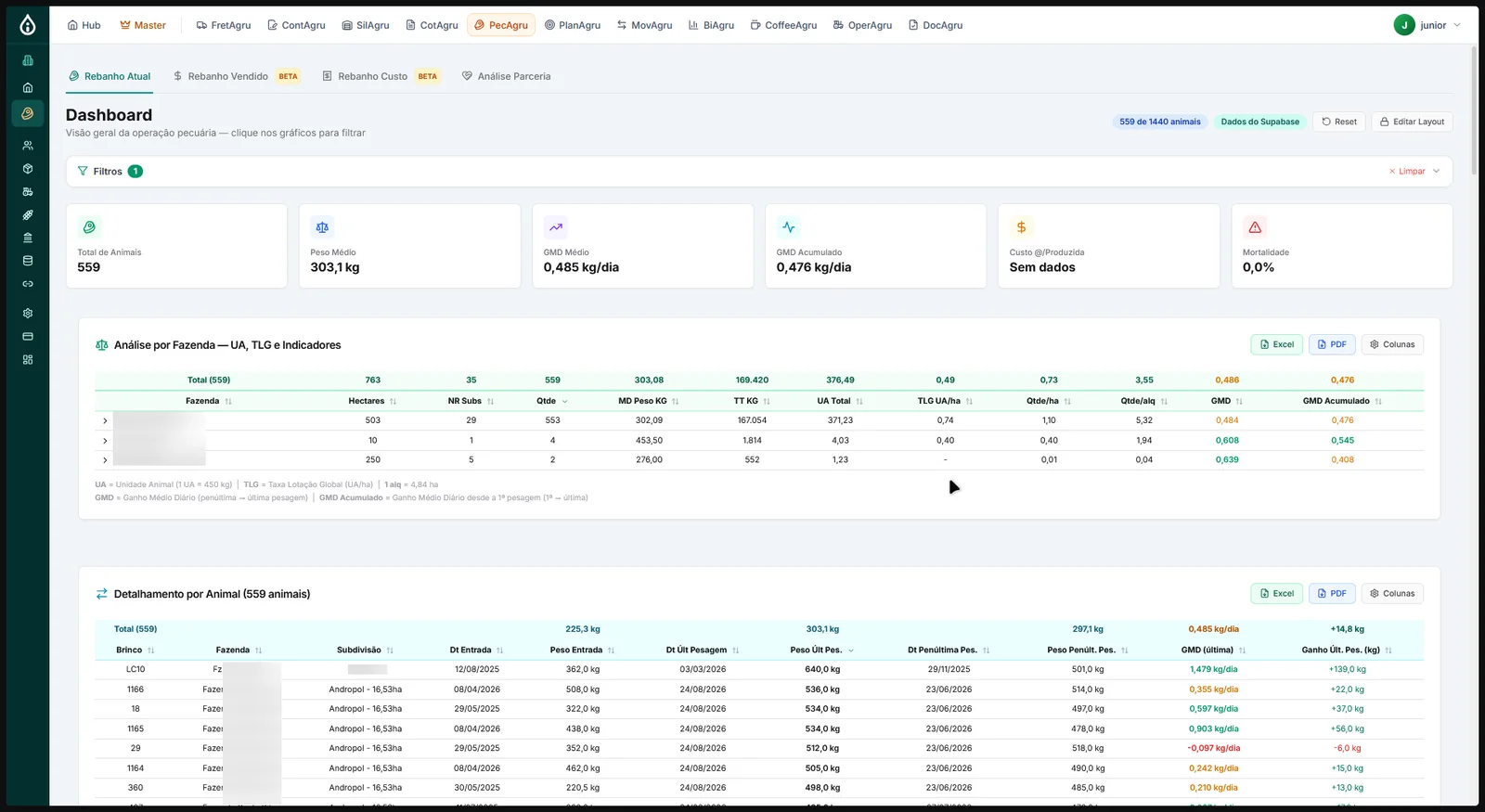The width and height of the screenshot is (1485, 812).
Task: Click the database icon in sidebar
Action: pos(28,261)
